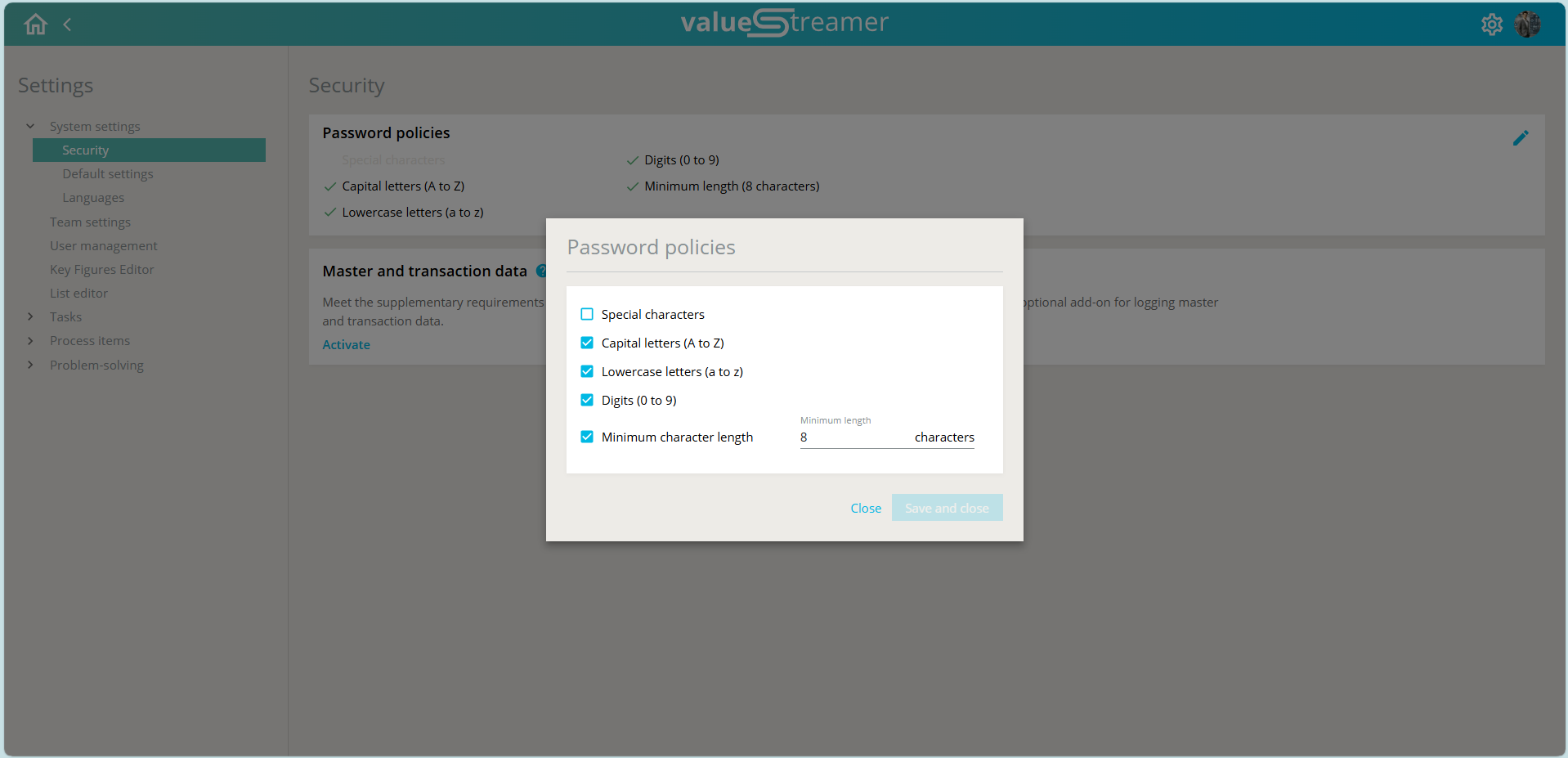1568x758 pixels.
Task: Uncheck Lowercase letters (a to z)
Action: coord(587,371)
